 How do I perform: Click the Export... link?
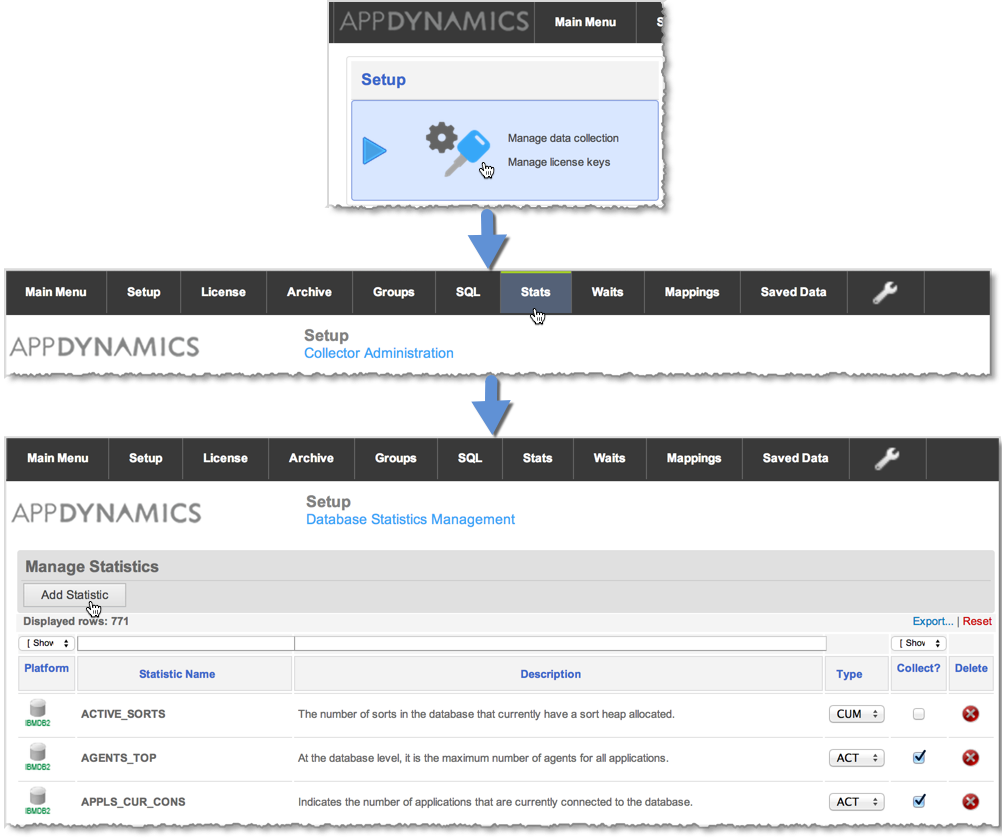pyautogui.click(x=932, y=621)
